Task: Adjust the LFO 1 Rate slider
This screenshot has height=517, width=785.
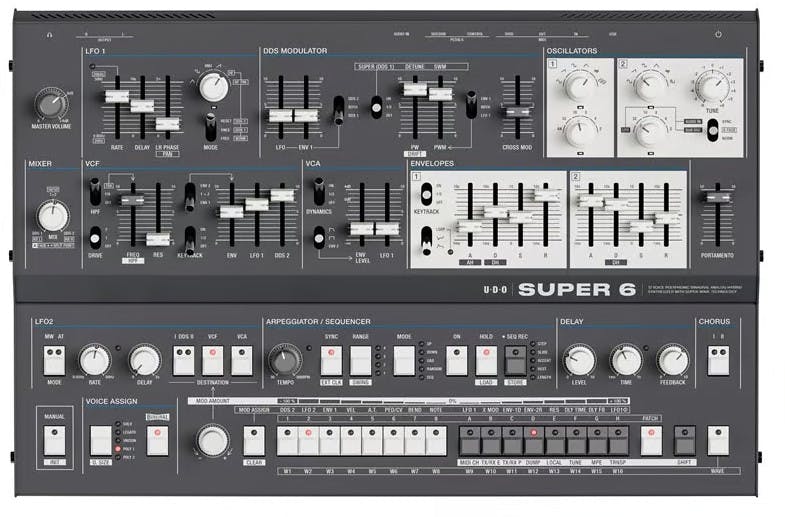Action: tap(117, 97)
